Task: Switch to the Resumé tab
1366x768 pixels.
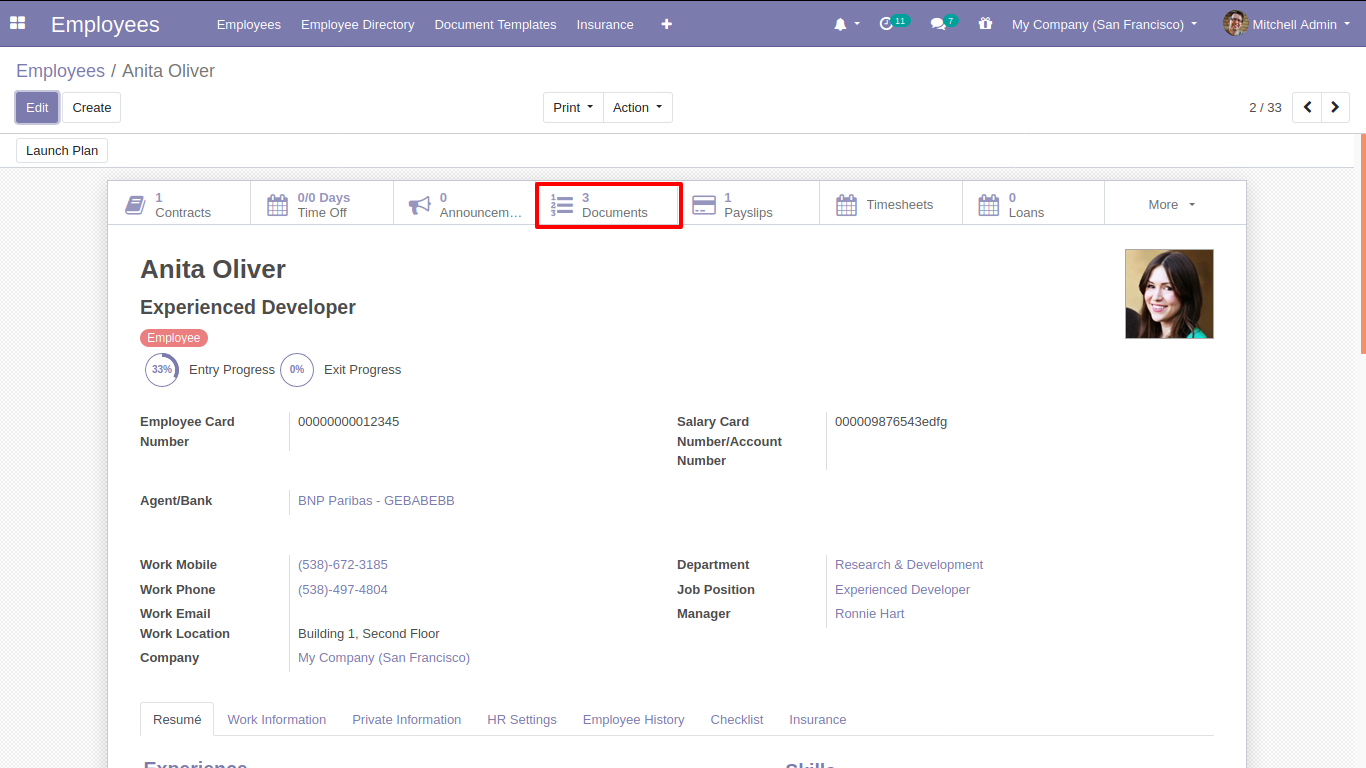Action: pyautogui.click(x=177, y=719)
